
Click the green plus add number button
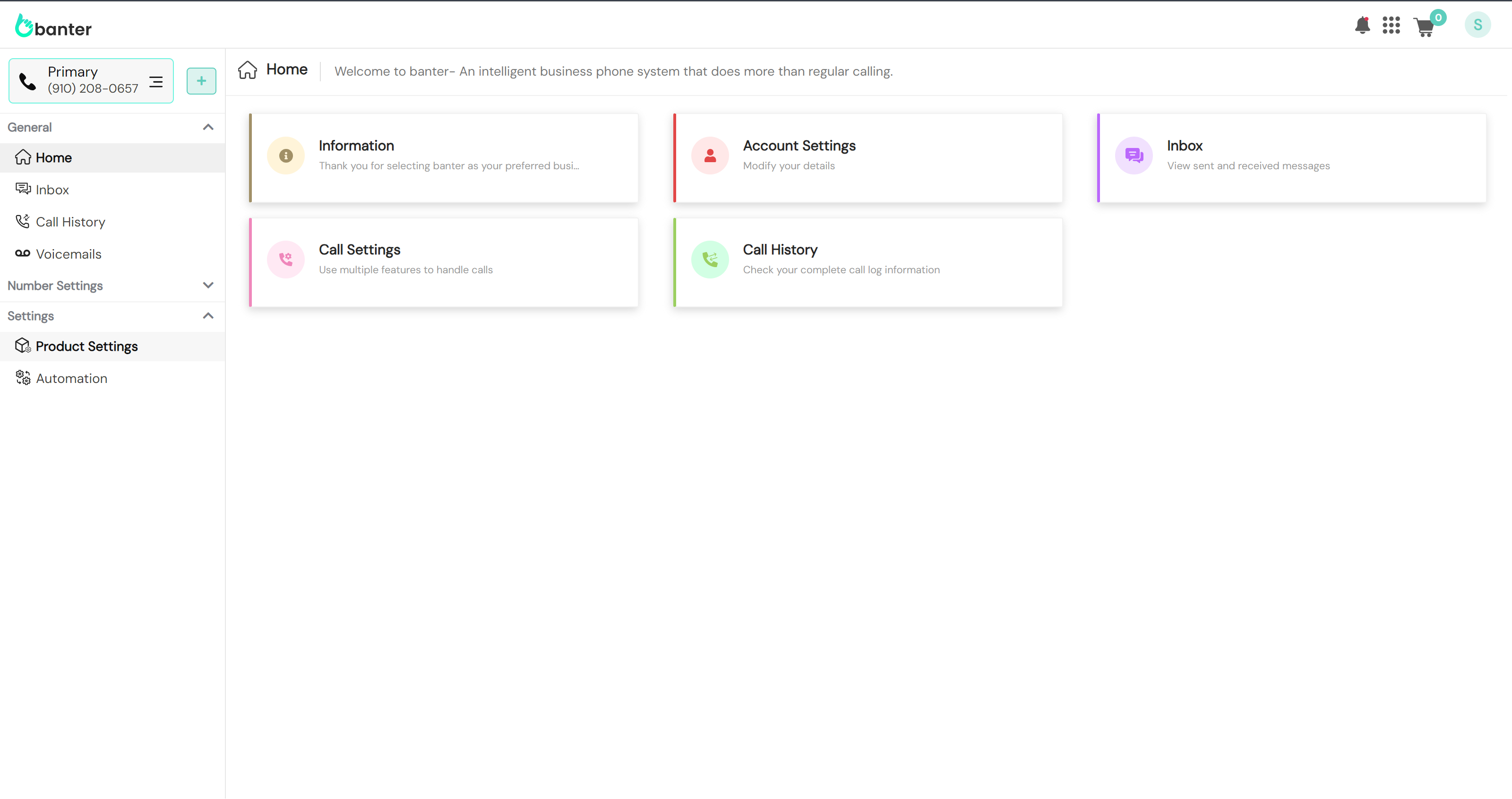(x=201, y=81)
